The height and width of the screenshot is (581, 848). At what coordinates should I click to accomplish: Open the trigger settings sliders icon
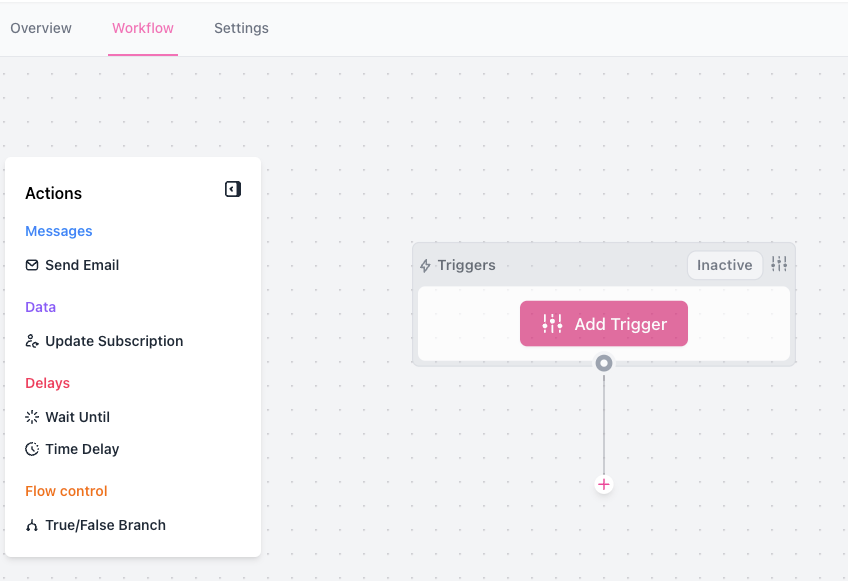click(x=779, y=264)
